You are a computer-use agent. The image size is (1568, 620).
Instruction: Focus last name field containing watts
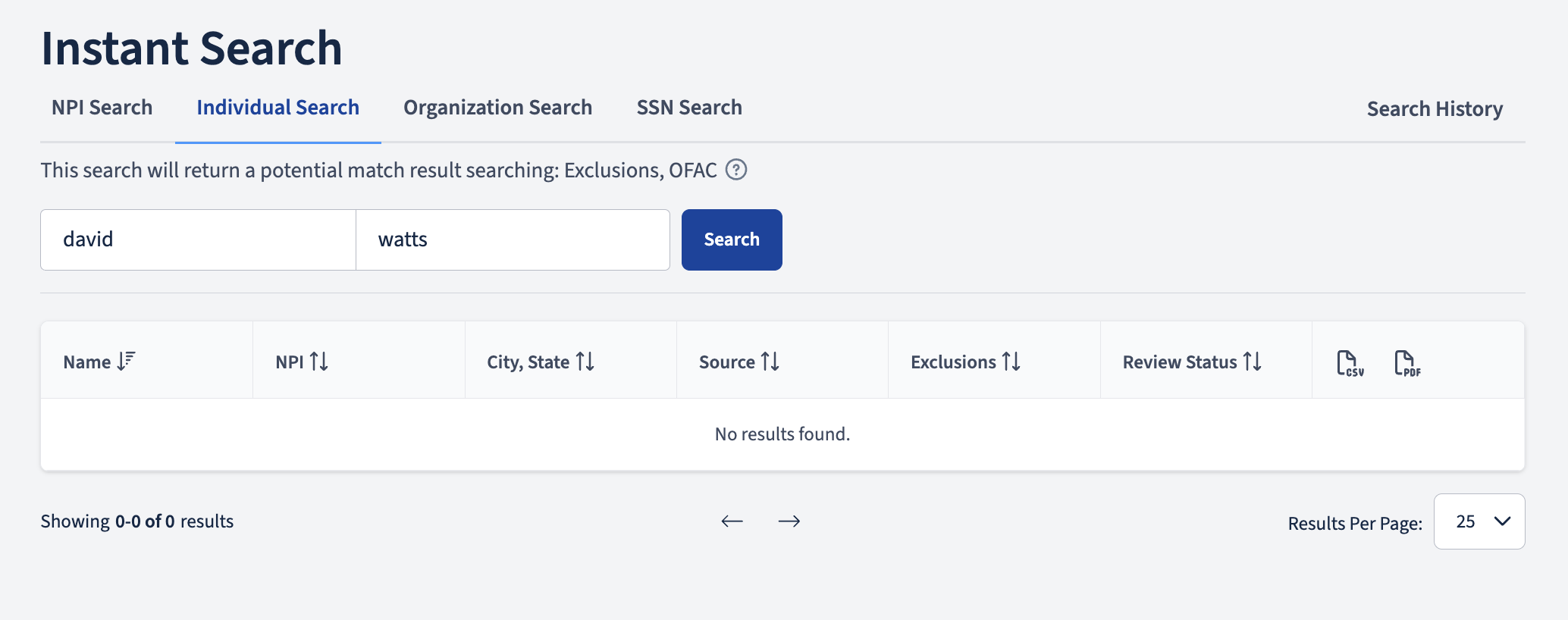pyautogui.click(x=513, y=240)
